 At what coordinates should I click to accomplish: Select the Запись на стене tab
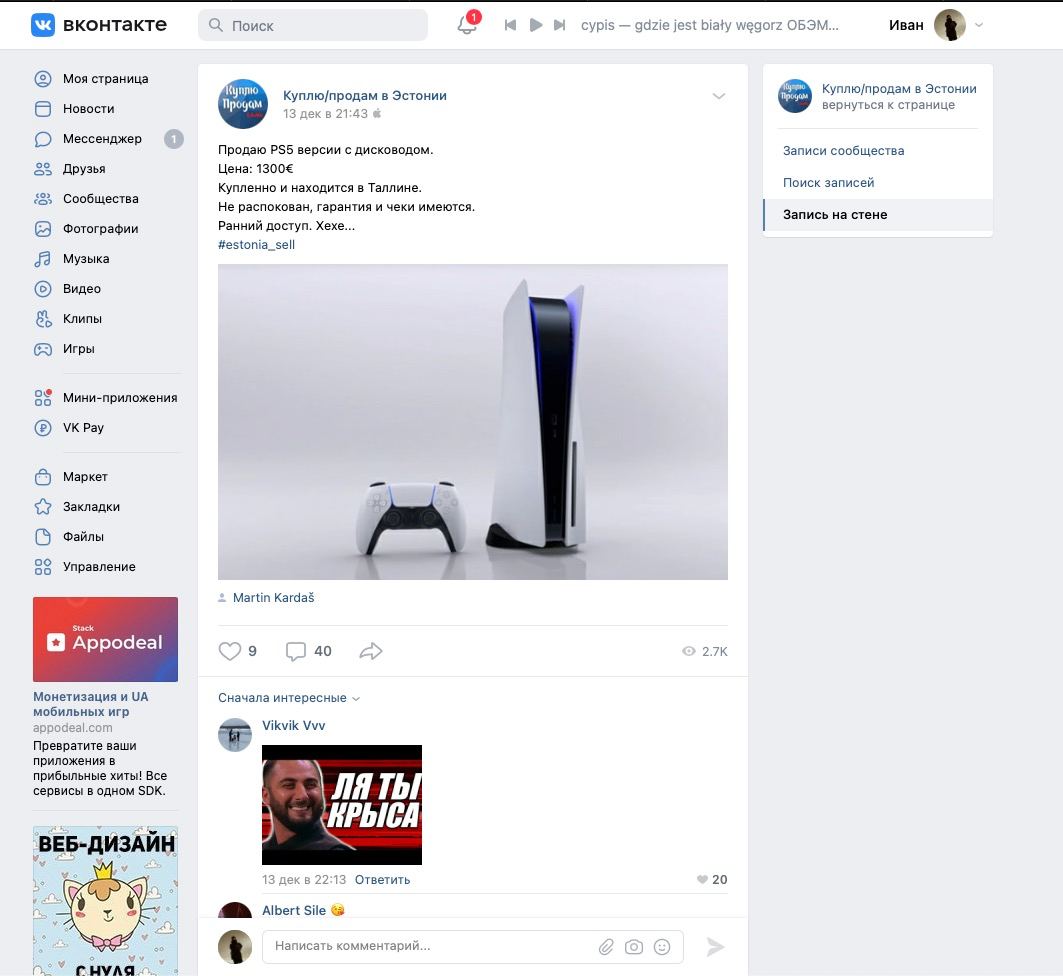tap(878, 214)
